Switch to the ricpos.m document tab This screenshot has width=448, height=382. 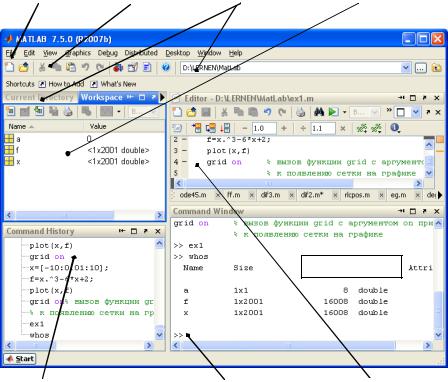click(357, 195)
